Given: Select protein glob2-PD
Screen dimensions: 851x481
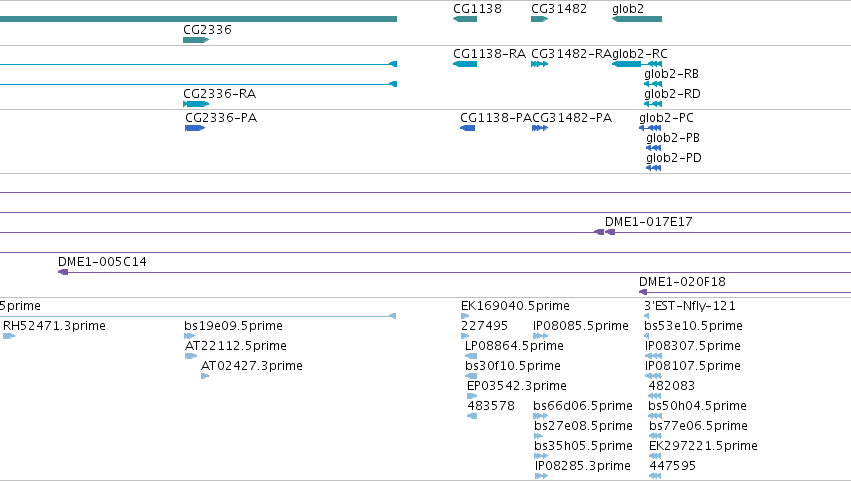Looking at the screenshot, I should click(x=653, y=168).
